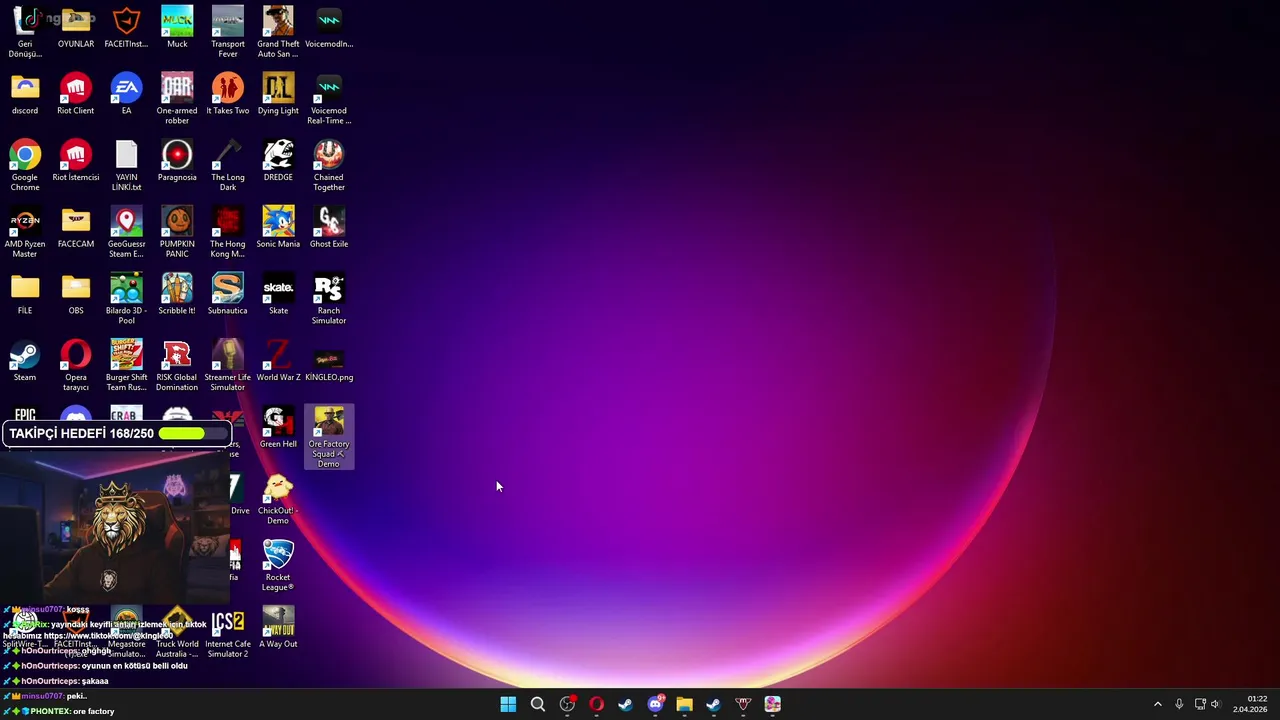
Task: Show hidden system tray icons
Action: [x=1158, y=704]
